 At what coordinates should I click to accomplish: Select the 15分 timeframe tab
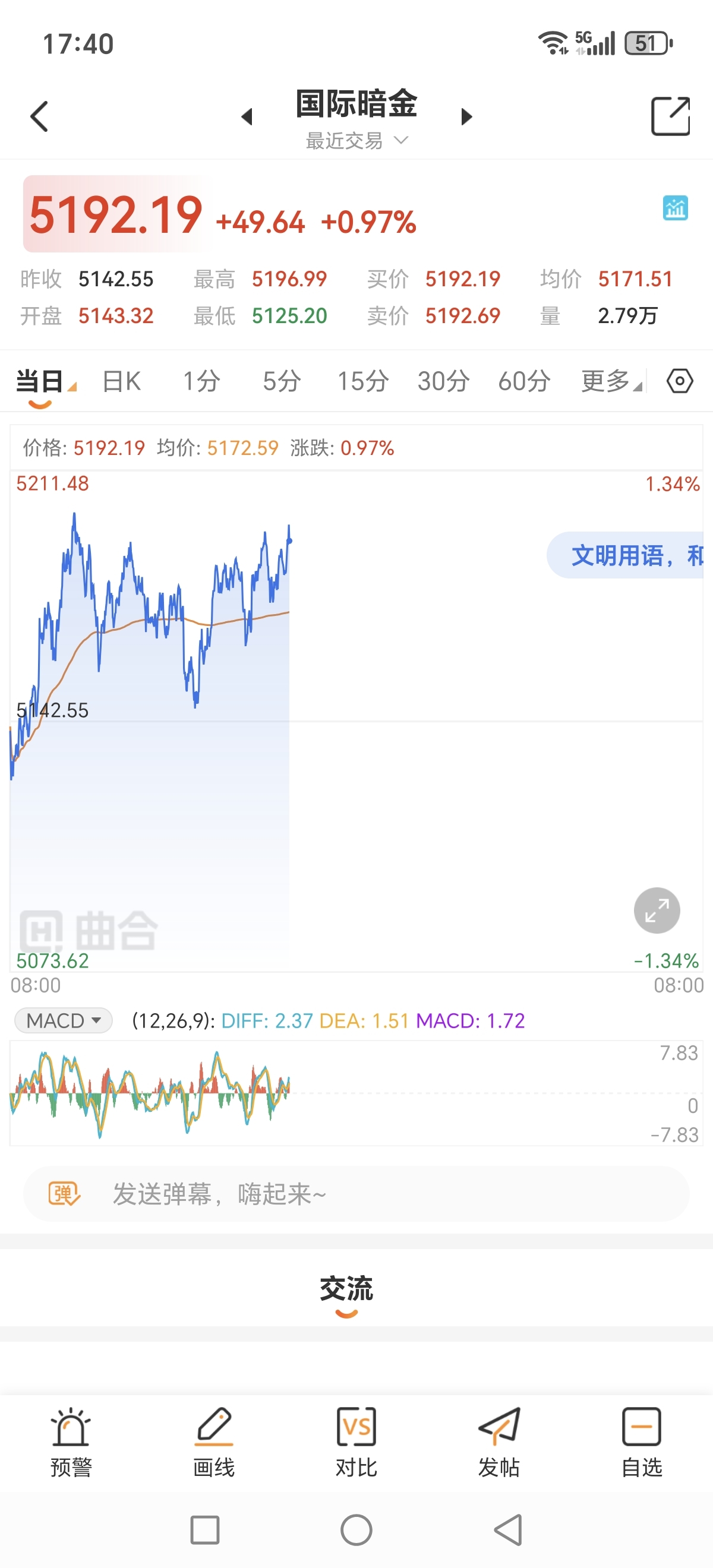point(363,382)
